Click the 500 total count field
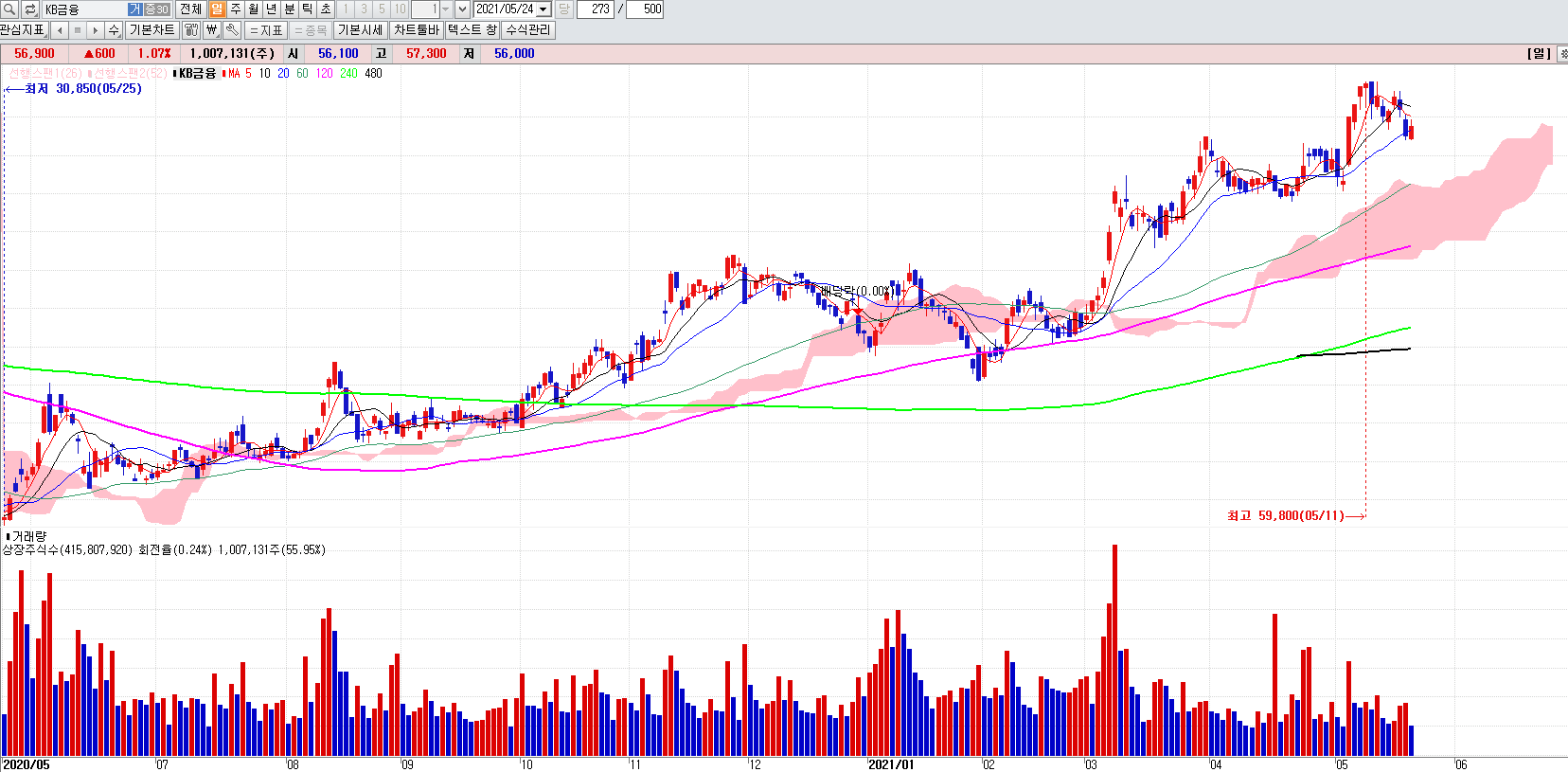 [645, 9]
